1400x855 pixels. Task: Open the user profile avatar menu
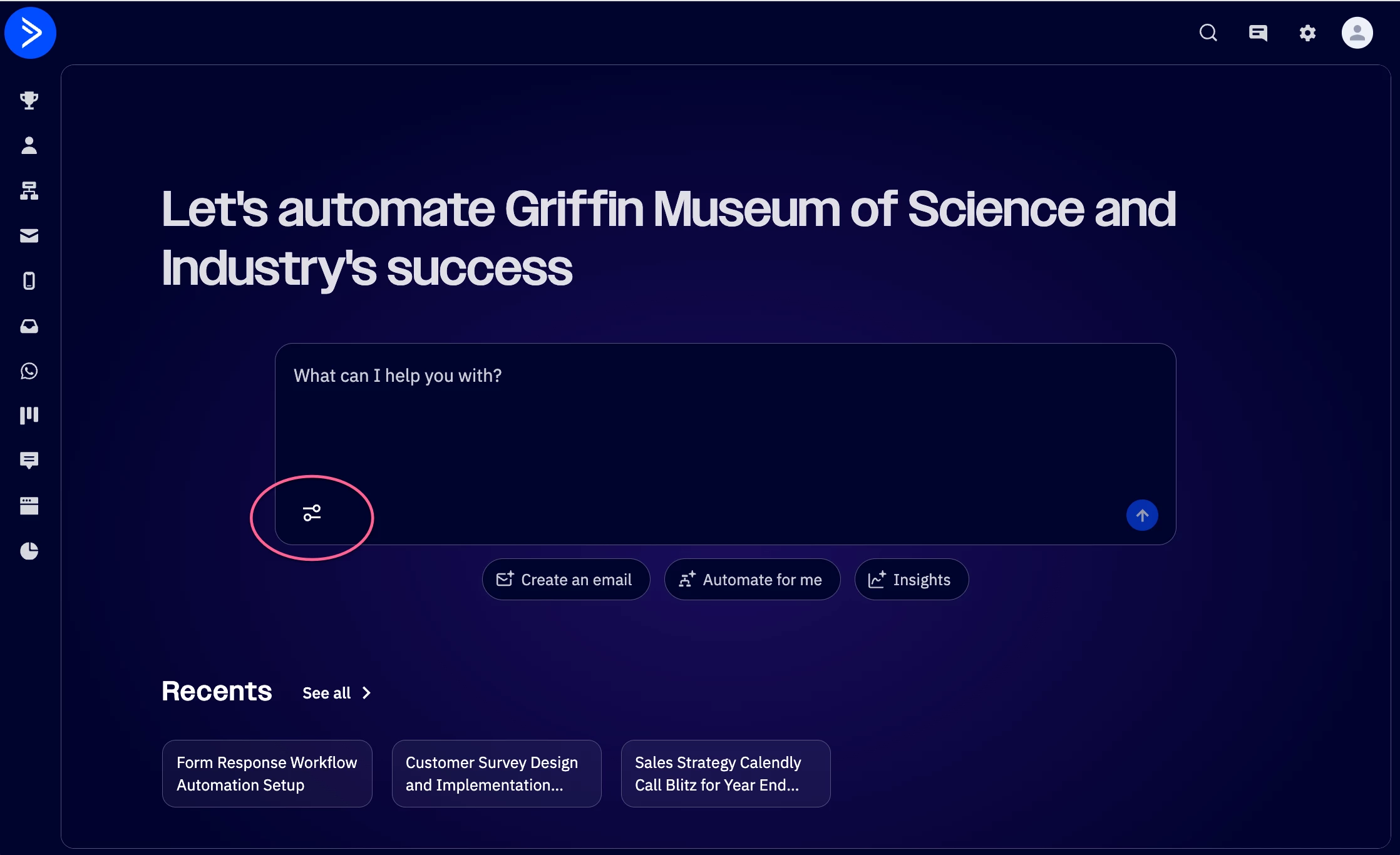pos(1357,33)
